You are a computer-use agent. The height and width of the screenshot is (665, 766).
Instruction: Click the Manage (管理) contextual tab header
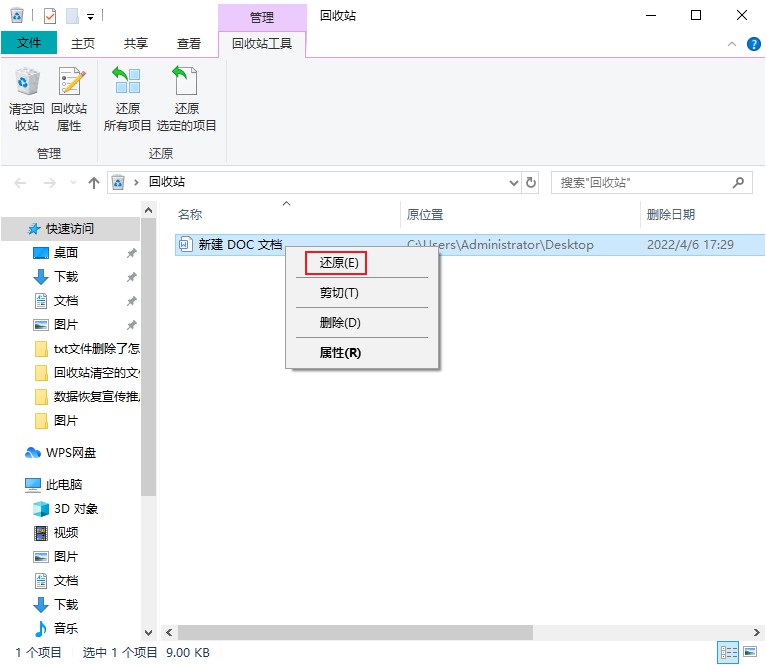coord(262,18)
